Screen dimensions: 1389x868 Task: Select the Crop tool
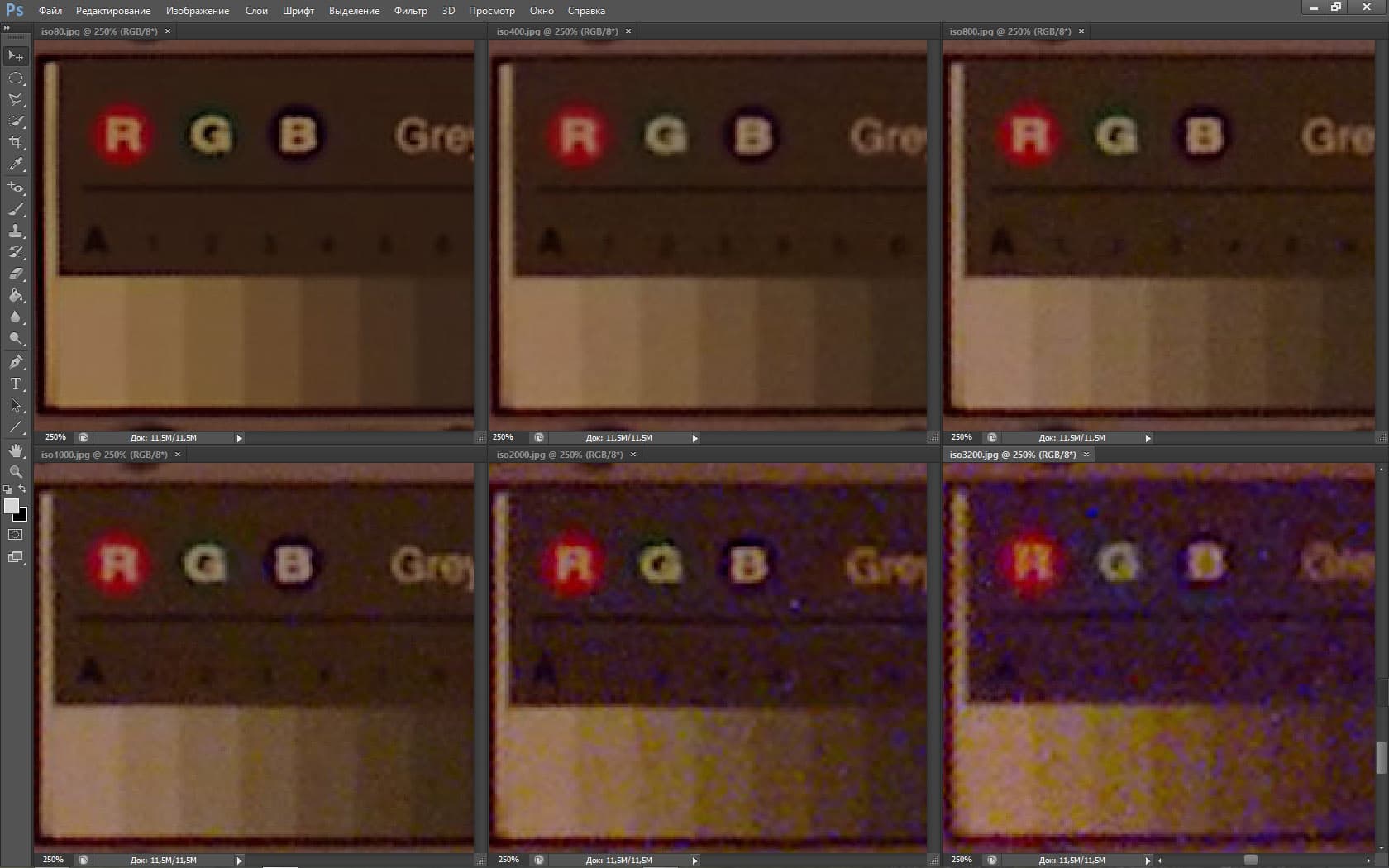pos(16,142)
